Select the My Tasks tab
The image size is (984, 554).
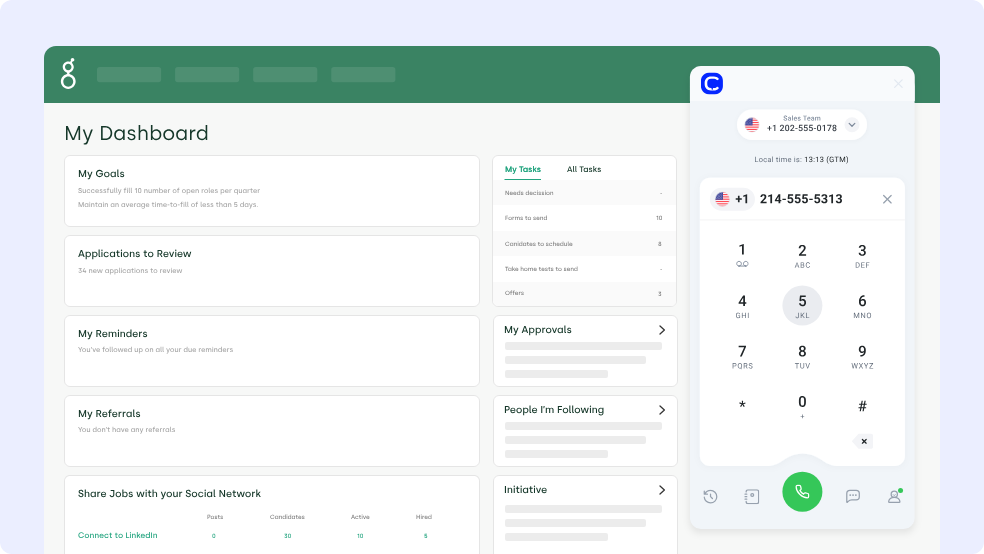tap(523, 169)
